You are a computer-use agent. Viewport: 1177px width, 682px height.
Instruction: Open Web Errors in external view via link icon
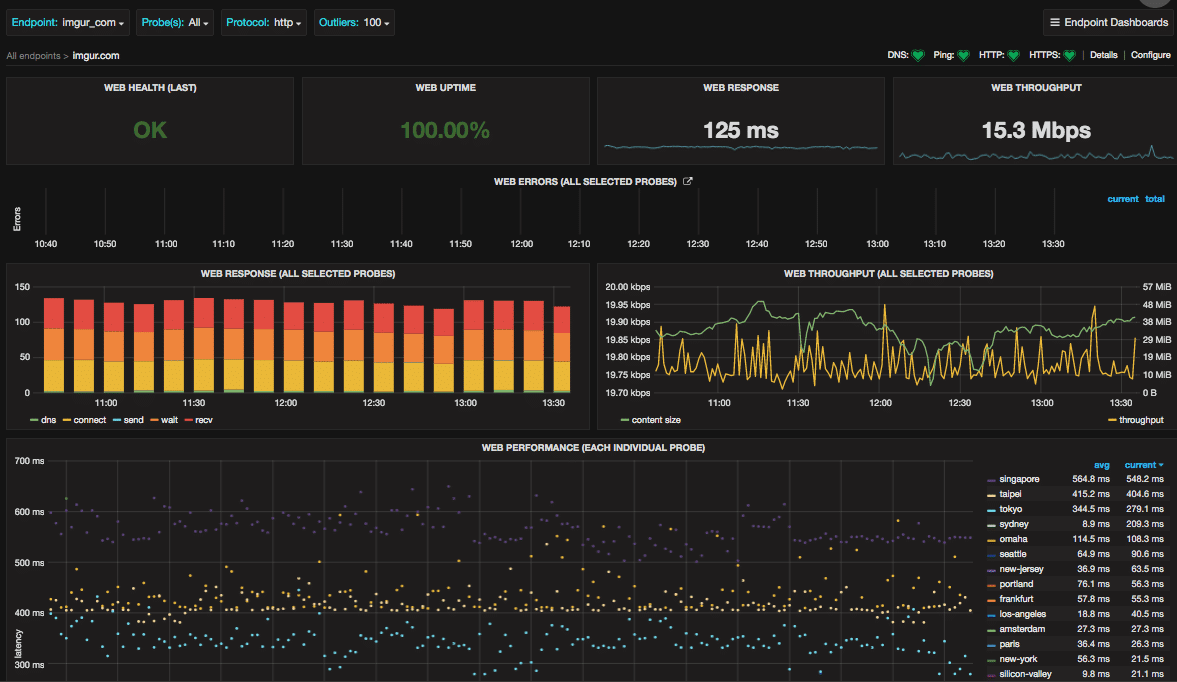pos(687,181)
